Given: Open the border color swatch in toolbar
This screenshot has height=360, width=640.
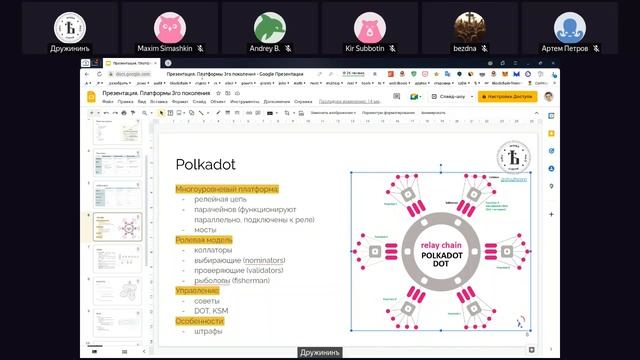Looking at the screenshot, I should [x=270, y=113].
